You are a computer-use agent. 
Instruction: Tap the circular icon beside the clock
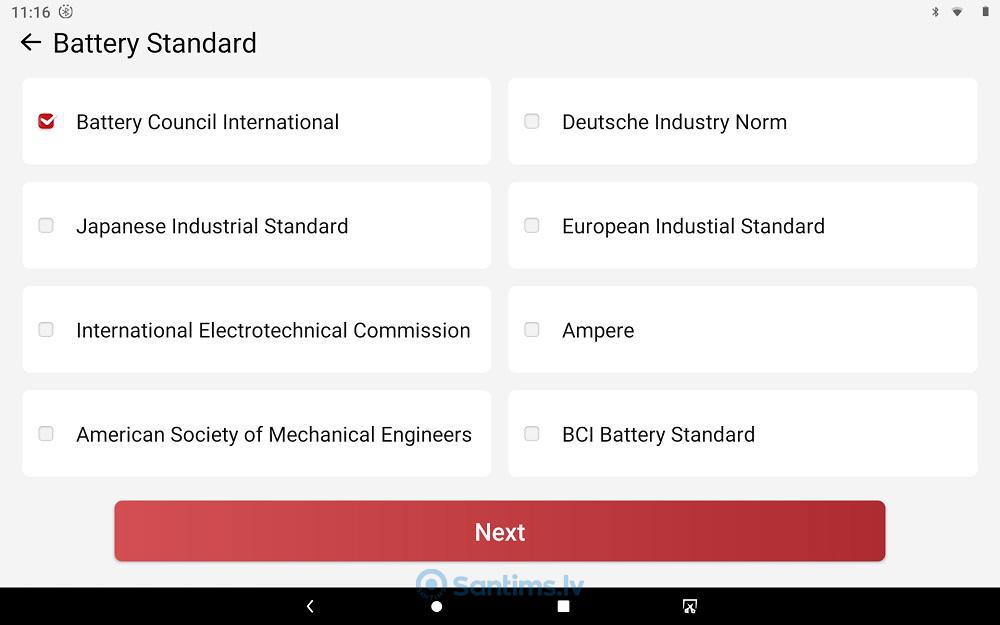coord(66,11)
